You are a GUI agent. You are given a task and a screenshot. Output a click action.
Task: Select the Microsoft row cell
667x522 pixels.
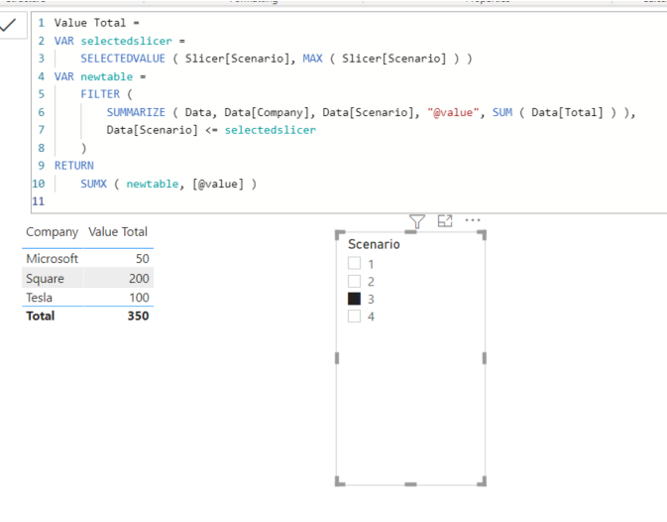52,259
